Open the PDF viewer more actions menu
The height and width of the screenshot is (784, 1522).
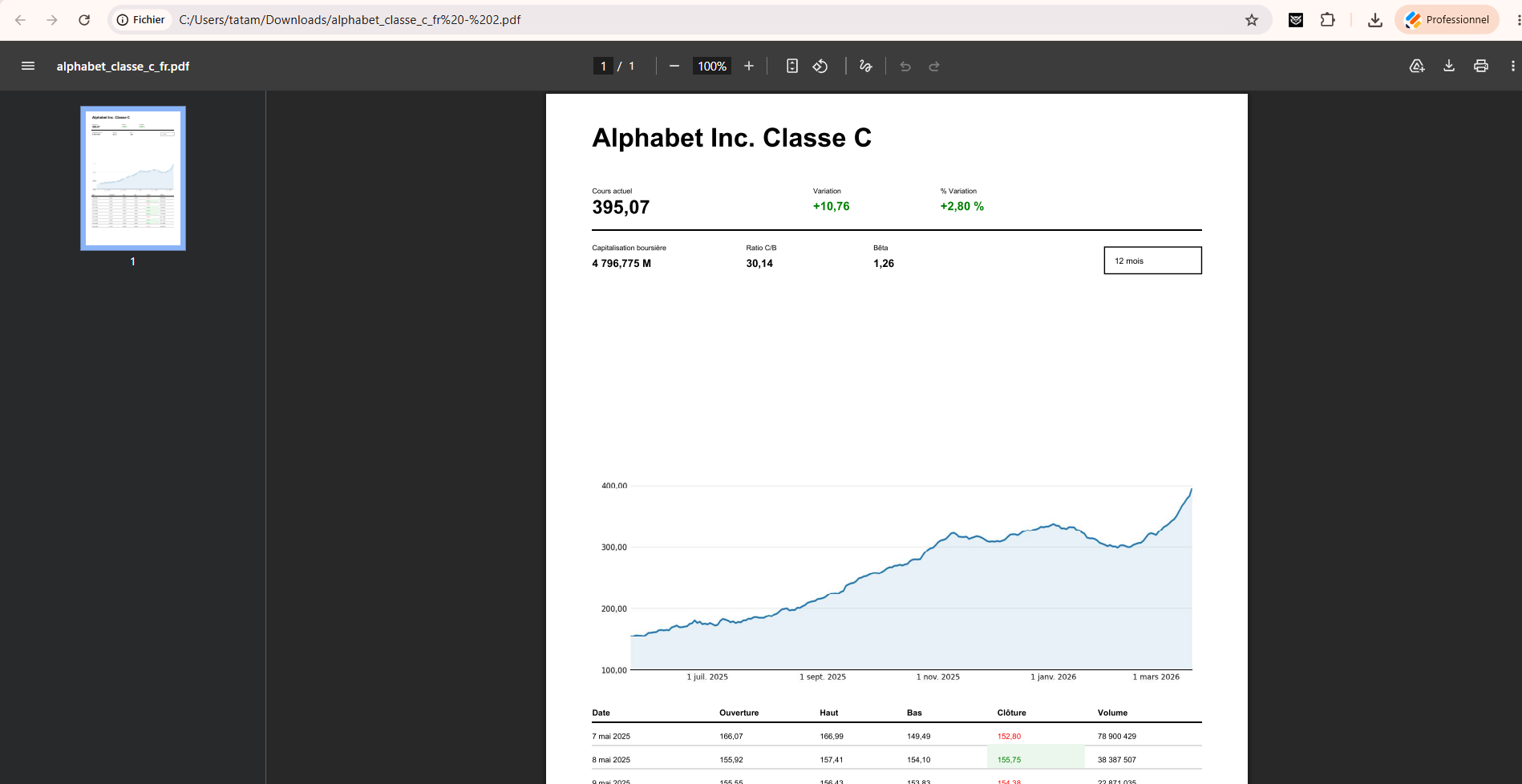pos(1513,66)
